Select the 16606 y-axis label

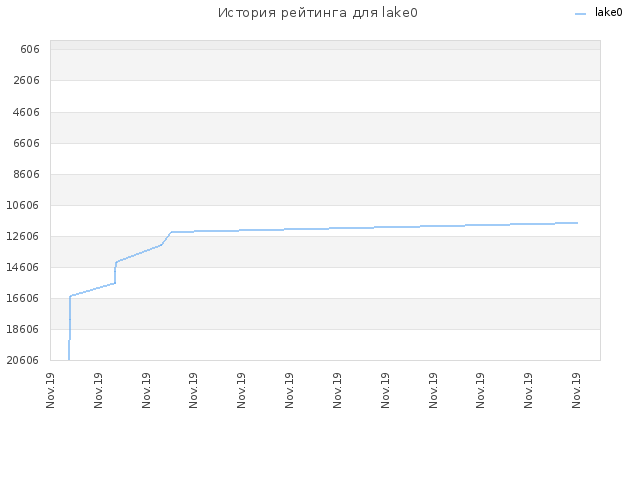[23, 298]
